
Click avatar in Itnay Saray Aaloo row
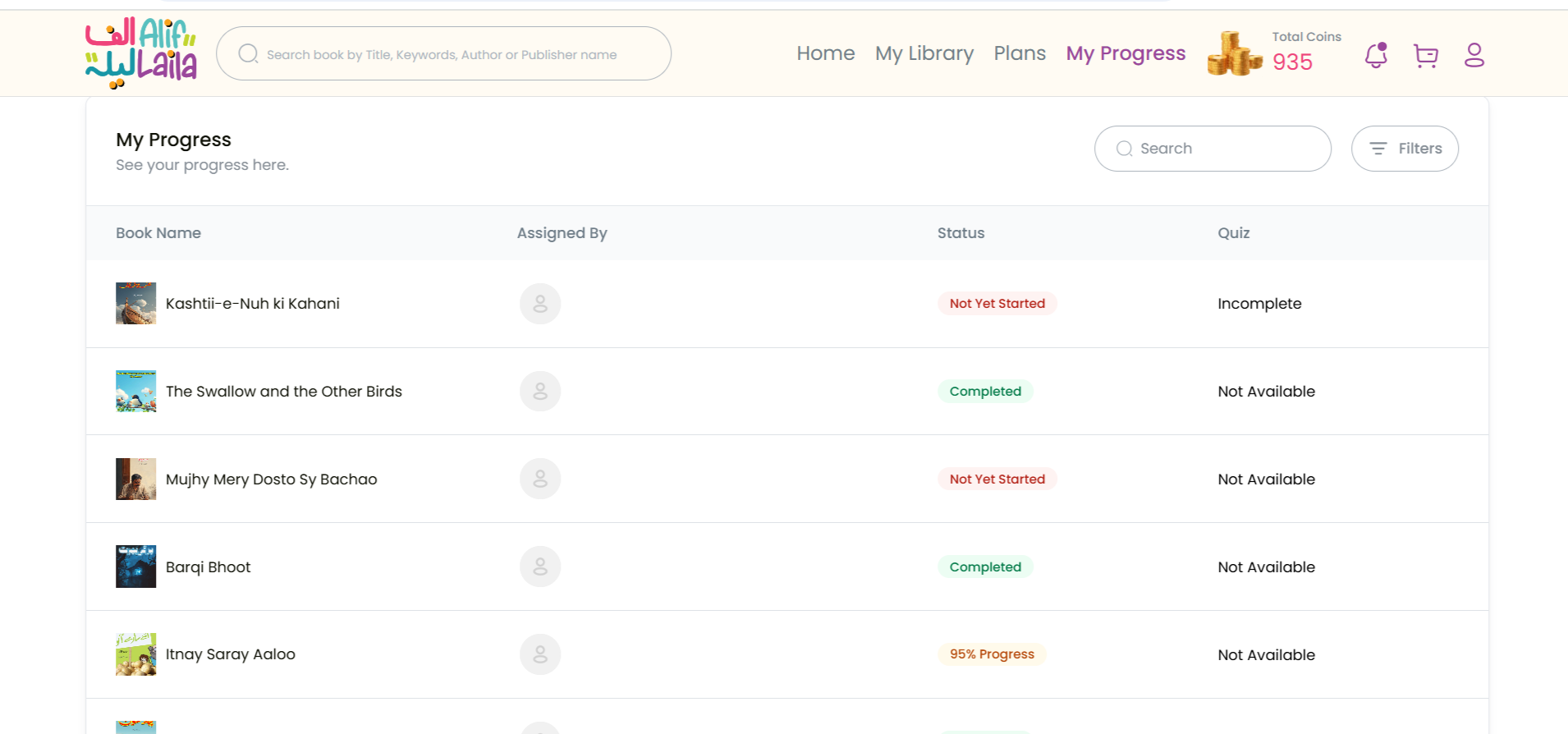click(x=540, y=654)
